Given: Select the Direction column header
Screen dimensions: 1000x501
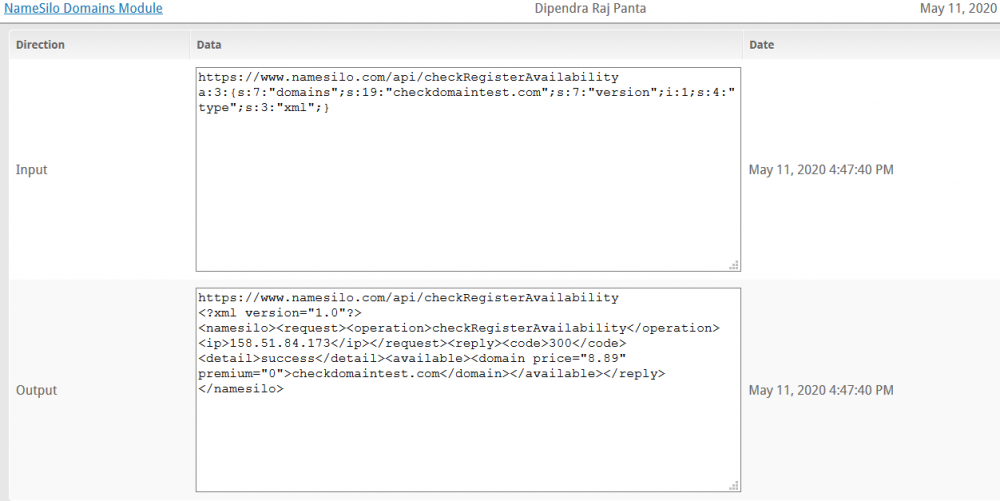Looking at the screenshot, I should point(40,45).
